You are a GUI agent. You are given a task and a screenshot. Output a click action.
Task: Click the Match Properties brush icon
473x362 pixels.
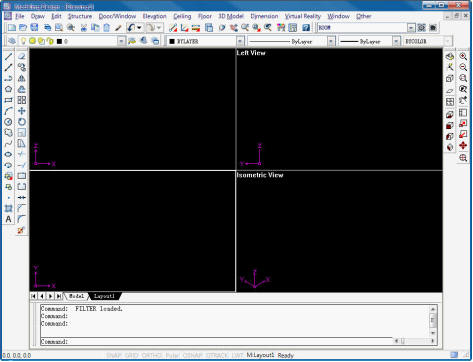tap(118, 28)
